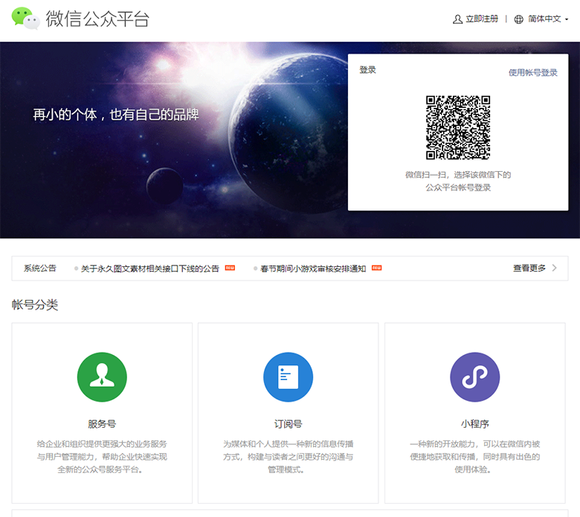580x517 pixels.
Task: Click the globe language icon
Action: (519, 19)
